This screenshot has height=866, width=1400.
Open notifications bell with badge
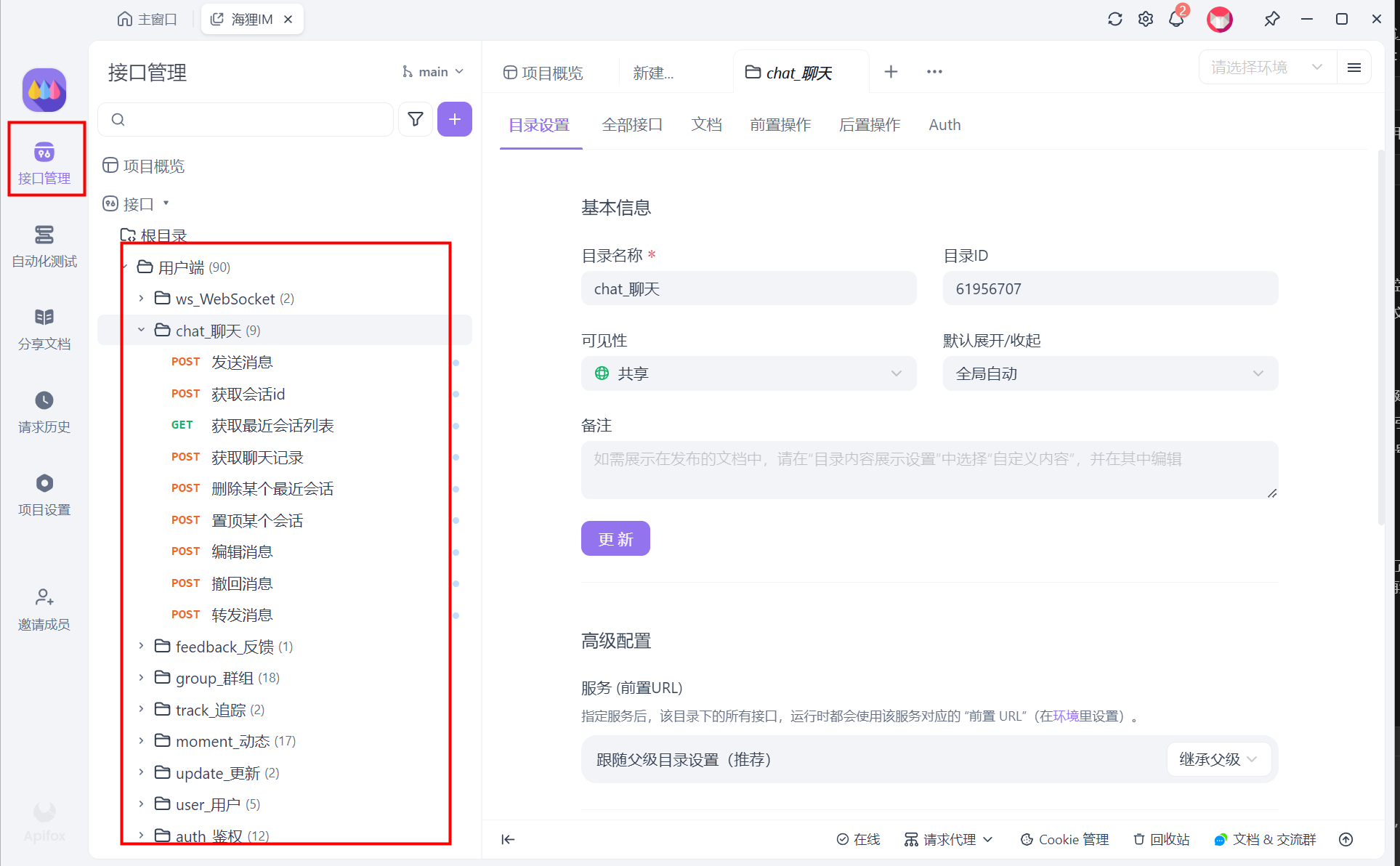tap(1177, 19)
